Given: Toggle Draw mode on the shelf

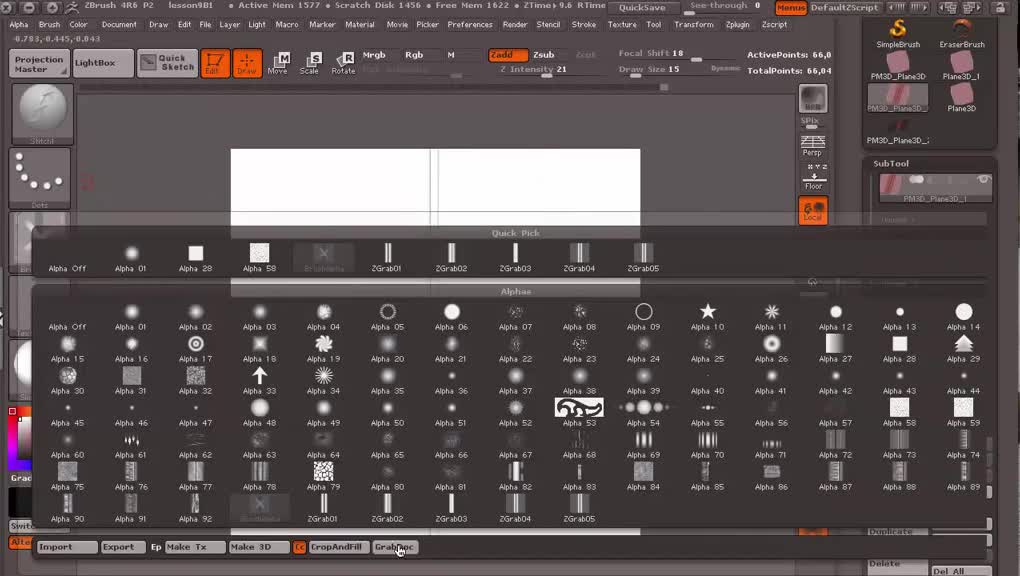Looking at the screenshot, I should click(247, 63).
